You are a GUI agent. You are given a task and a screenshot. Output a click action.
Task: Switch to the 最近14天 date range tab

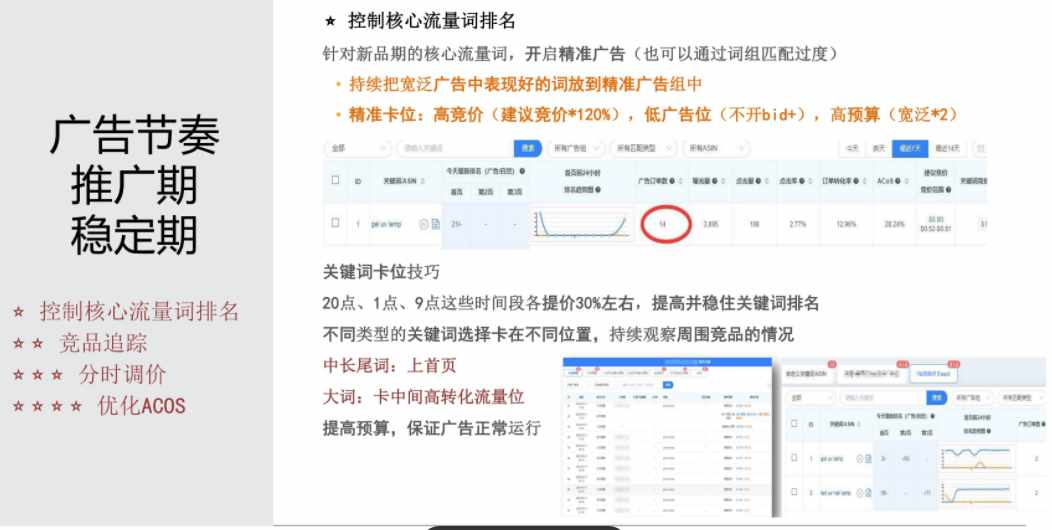[947, 148]
